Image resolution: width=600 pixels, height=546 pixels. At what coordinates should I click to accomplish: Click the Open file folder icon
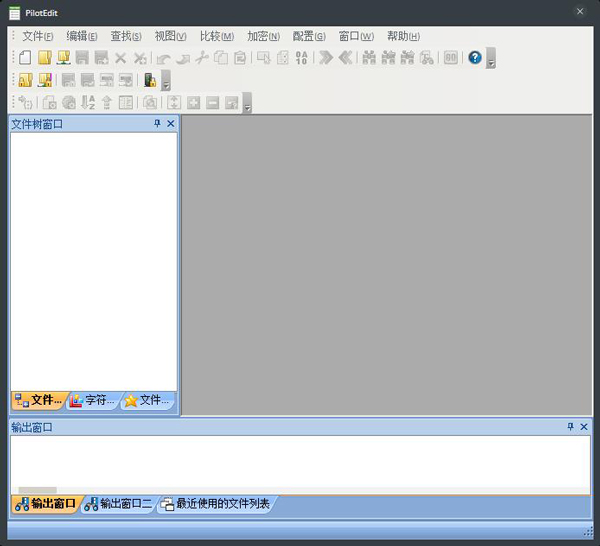pos(44,58)
